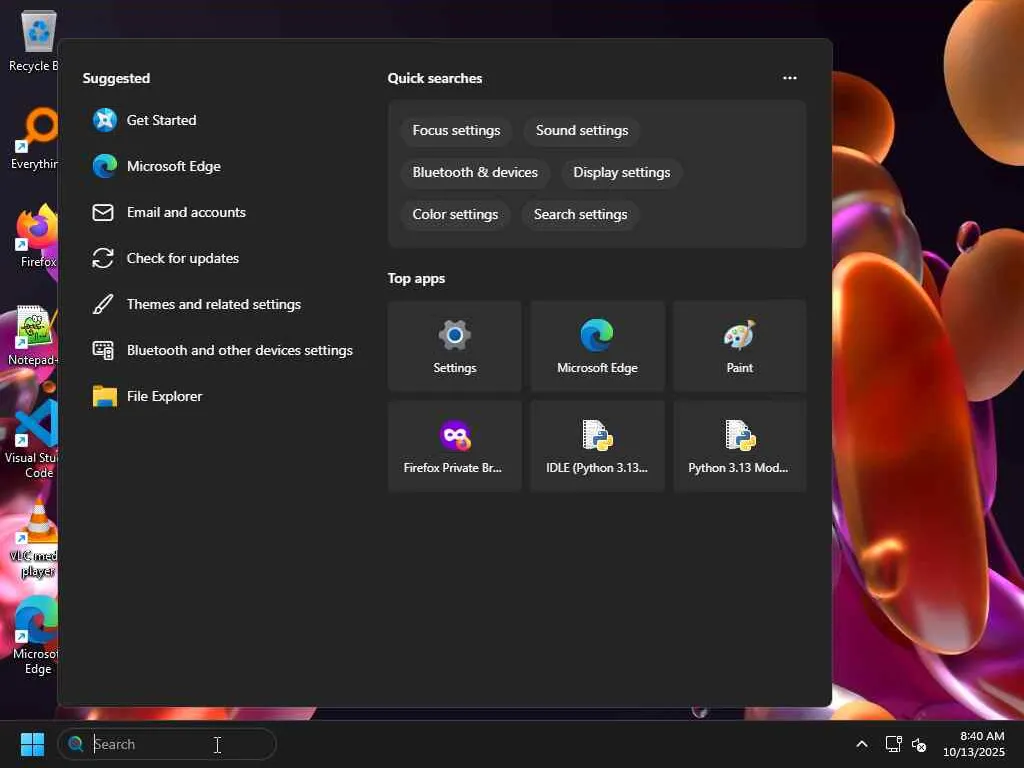This screenshot has width=1024, height=768.
Task: Show hidden icons tray chevron
Action: 862,744
